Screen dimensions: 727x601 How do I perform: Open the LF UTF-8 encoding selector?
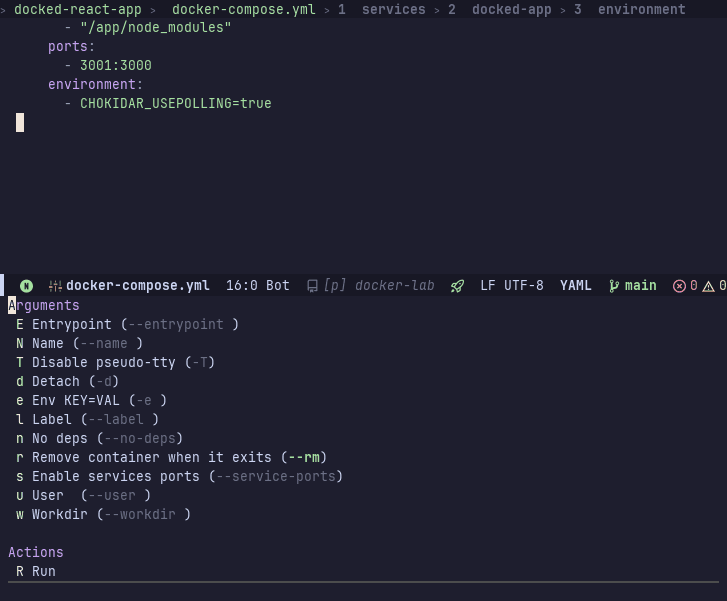click(x=512, y=286)
